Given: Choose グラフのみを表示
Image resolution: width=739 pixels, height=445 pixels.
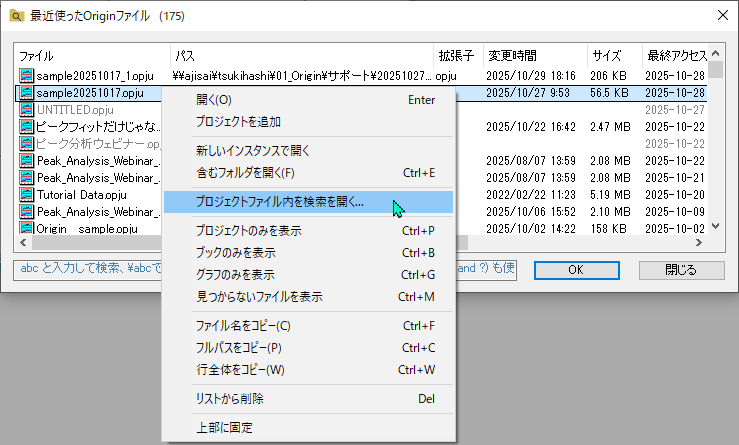Looking at the screenshot, I should (308, 275).
